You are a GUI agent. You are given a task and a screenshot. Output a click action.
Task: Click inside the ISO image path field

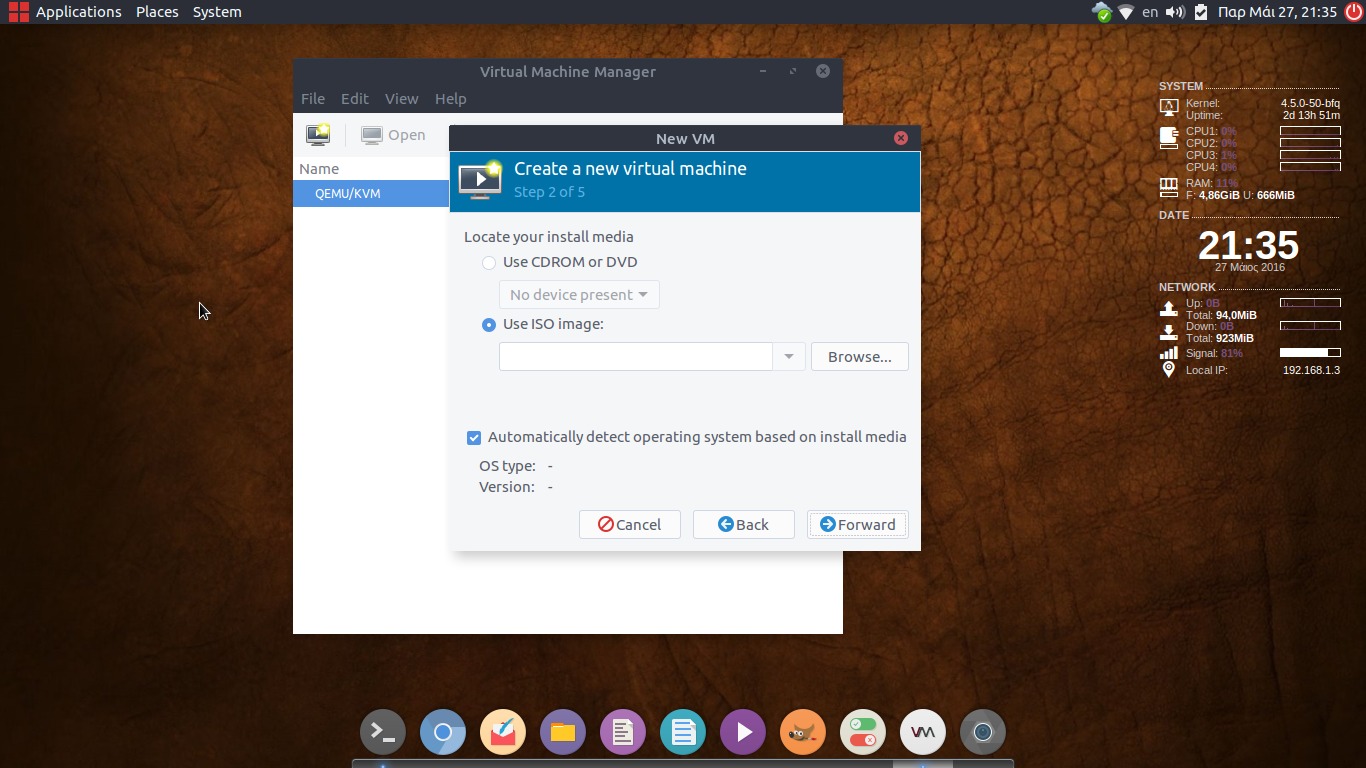click(x=635, y=357)
